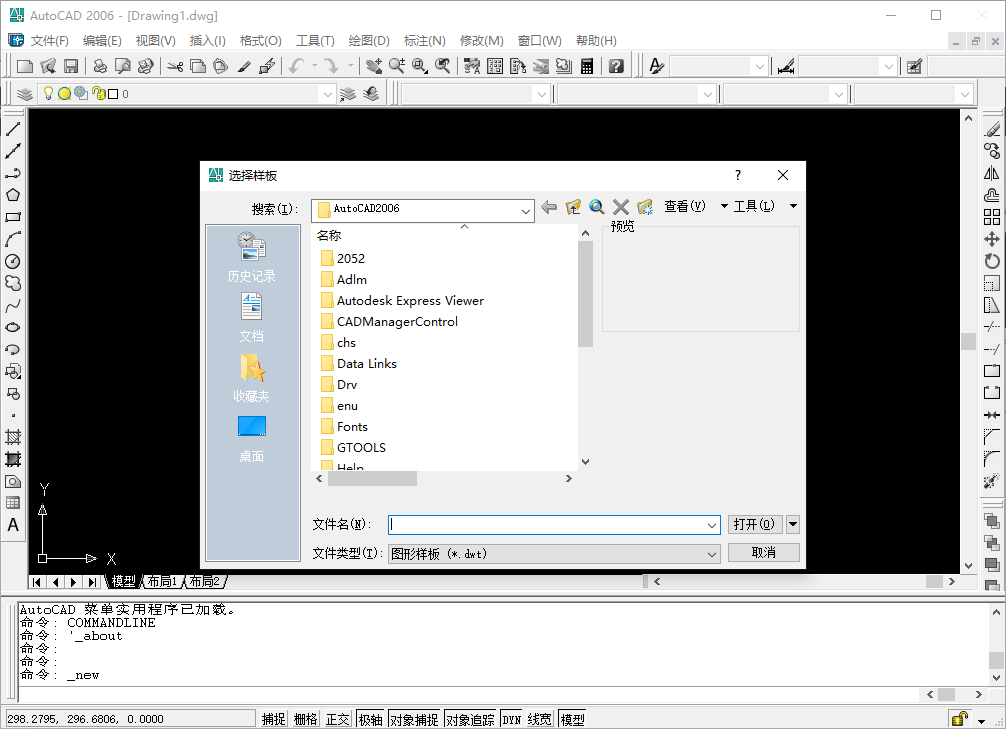
Task: Select the Pan Realtime tool
Action: (x=373, y=66)
